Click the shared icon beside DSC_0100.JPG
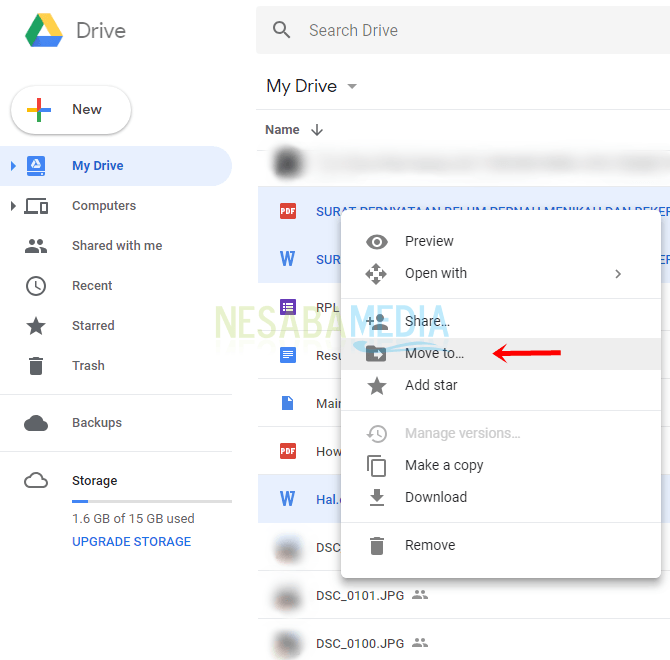 pyautogui.click(x=420, y=642)
